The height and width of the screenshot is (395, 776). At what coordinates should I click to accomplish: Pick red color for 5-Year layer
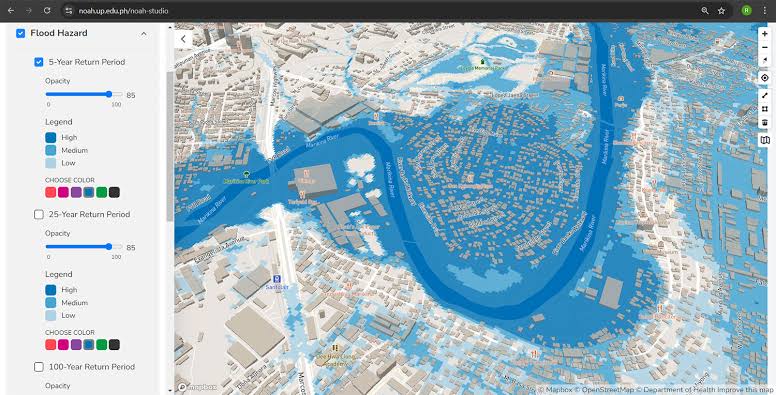click(x=50, y=193)
